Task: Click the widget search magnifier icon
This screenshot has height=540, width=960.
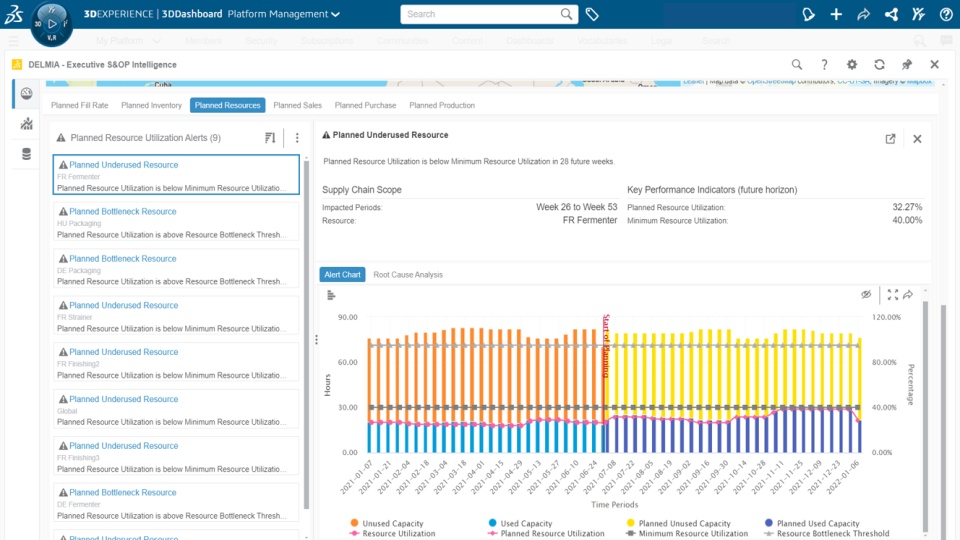Action: click(x=797, y=64)
